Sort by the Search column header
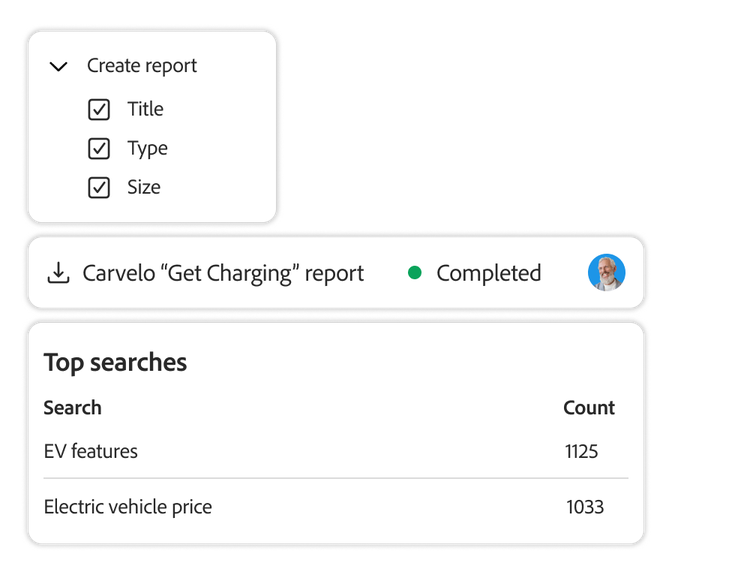The height and width of the screenshot is (563, 750). tap(73, 407)
